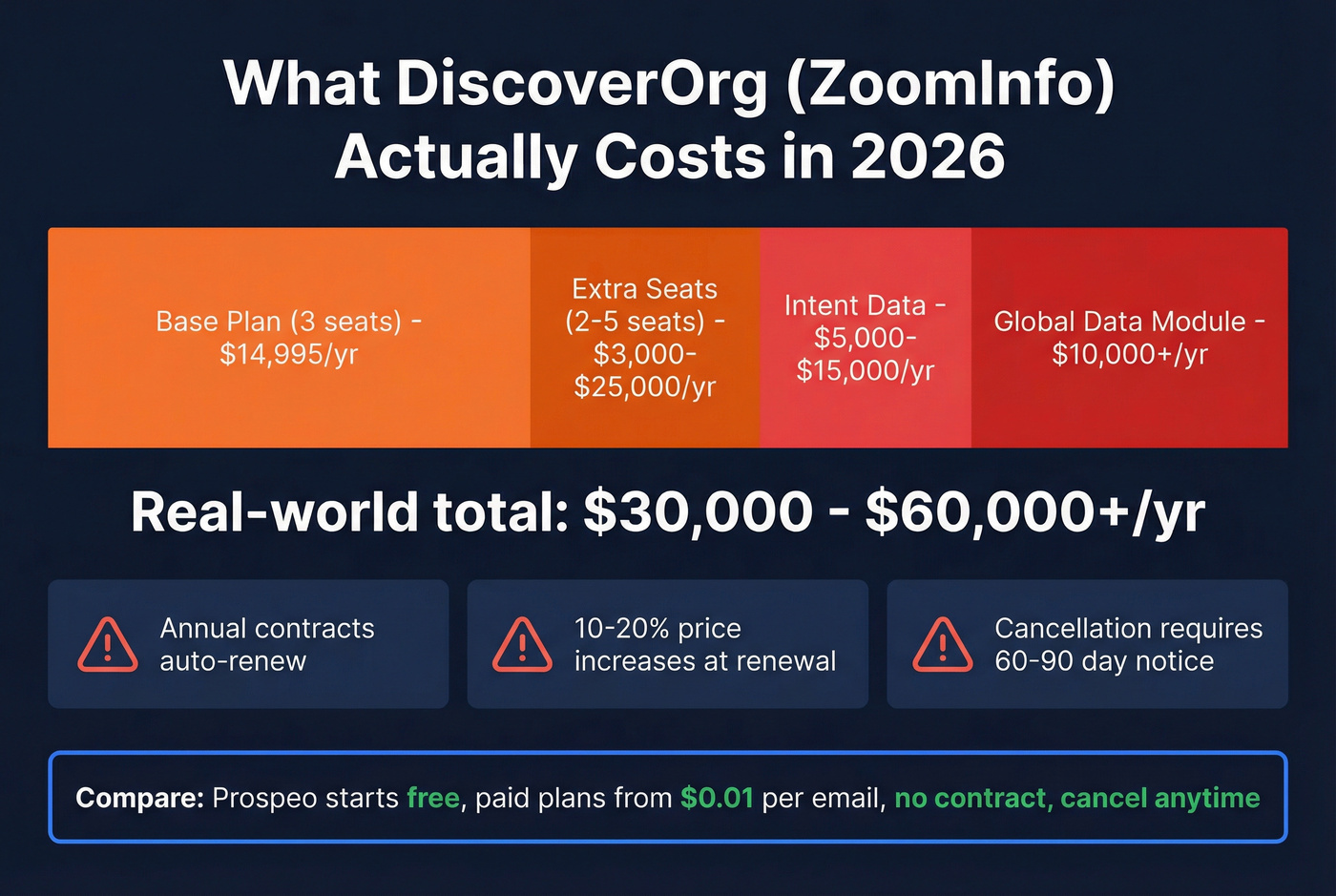
Task: Toggle the annual contracts auto-renew warning card
Action: [248, 644]
